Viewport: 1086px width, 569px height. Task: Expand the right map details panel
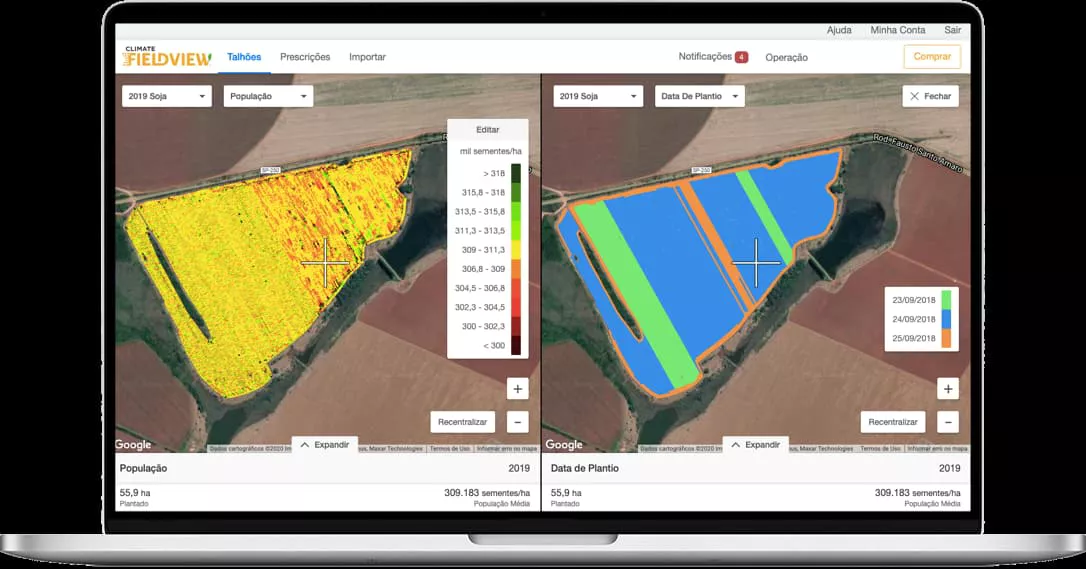coord(756,445)
